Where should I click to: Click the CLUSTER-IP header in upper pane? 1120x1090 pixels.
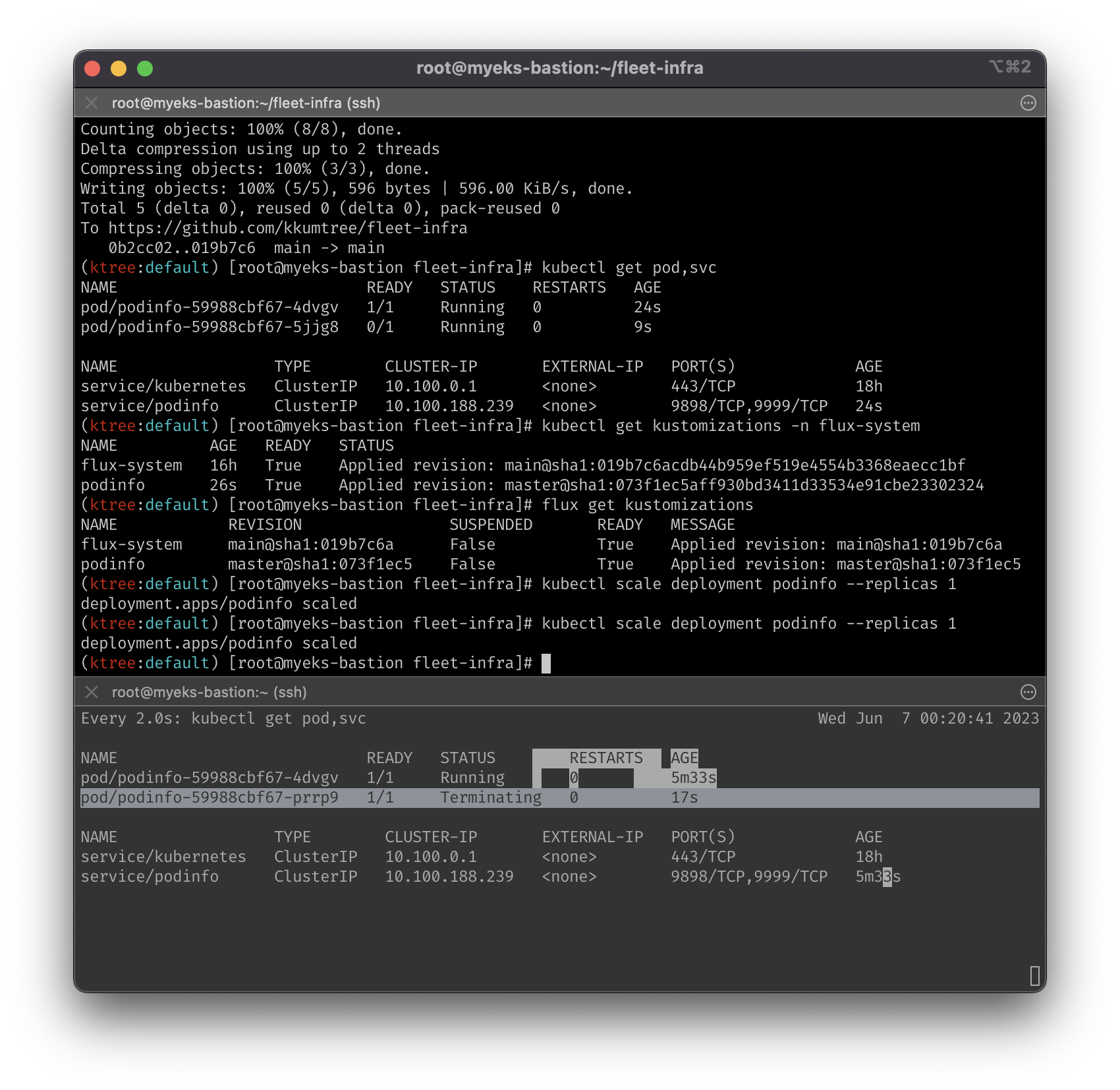coord(431,366)
